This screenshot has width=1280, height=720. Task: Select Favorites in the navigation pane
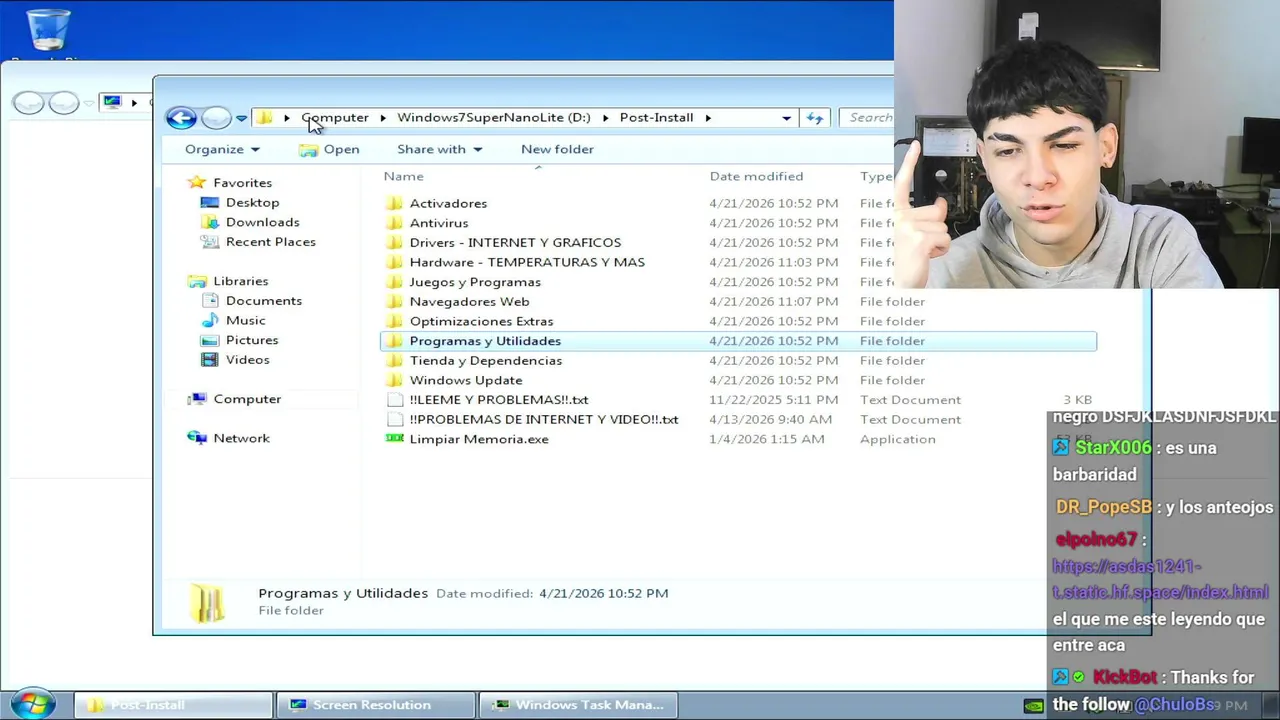click(x=242, y=183)
